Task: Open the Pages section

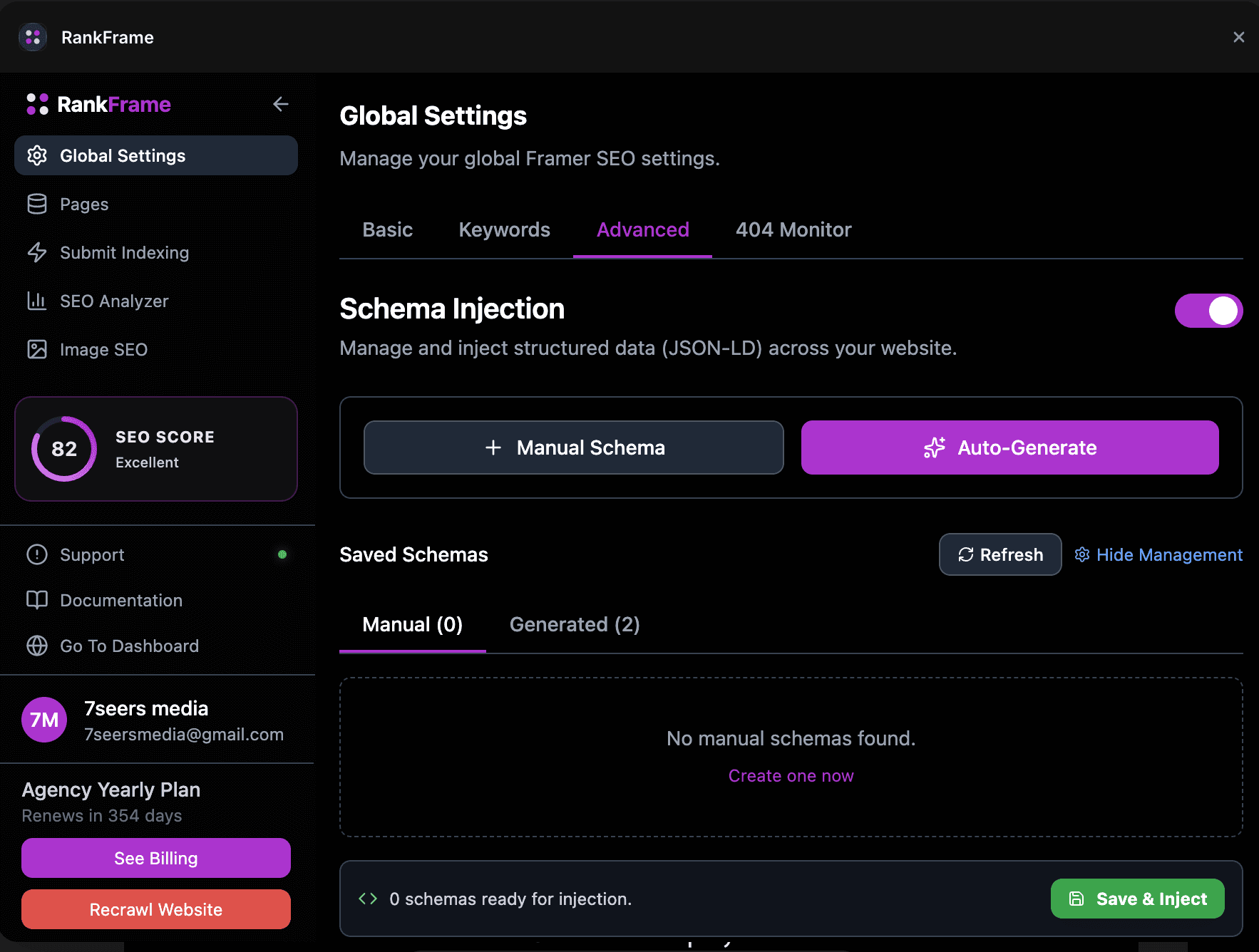Action: (156, 204)
